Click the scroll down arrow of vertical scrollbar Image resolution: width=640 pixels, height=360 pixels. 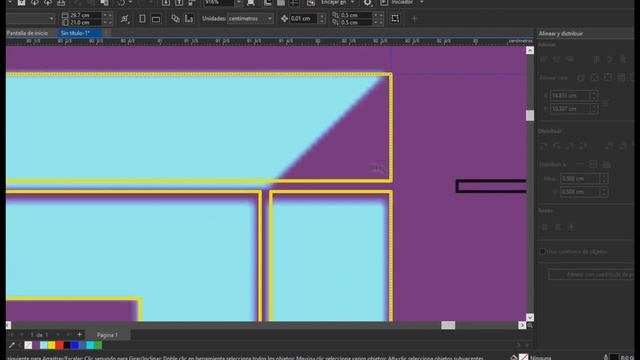coord(530,317)
